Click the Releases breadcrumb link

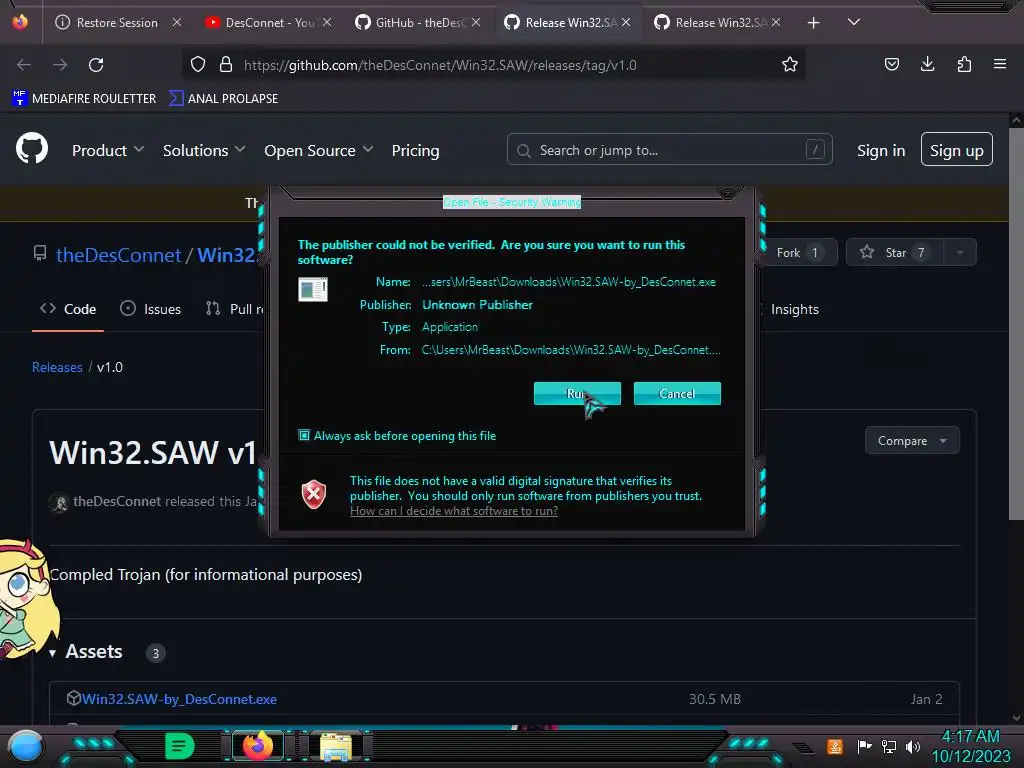[57, 367]
